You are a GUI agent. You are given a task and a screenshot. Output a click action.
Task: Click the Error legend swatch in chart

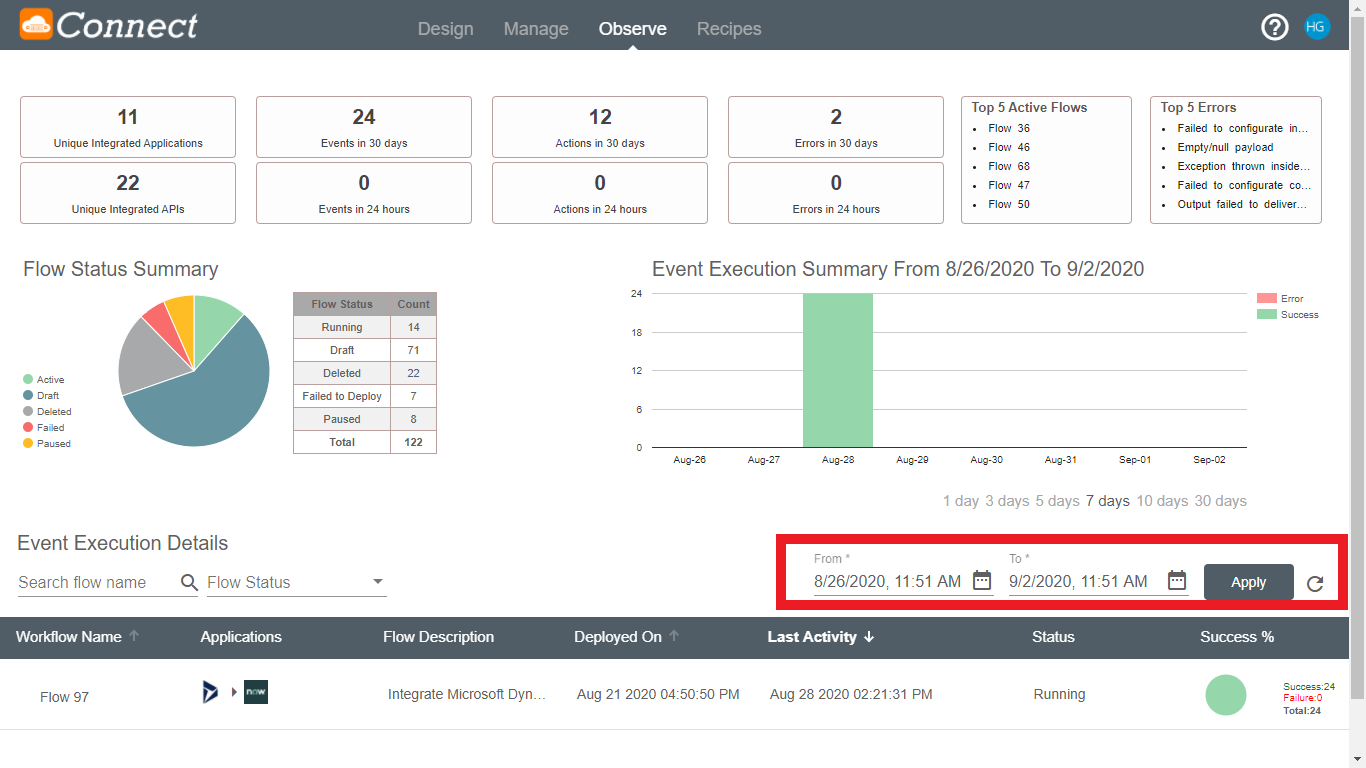tap(1267, 299)
